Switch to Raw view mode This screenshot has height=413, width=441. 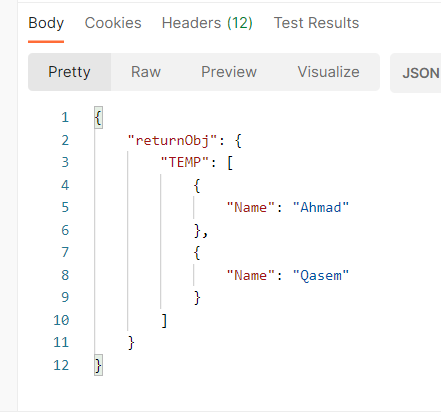pyautogui.click(x=146, y=72)
